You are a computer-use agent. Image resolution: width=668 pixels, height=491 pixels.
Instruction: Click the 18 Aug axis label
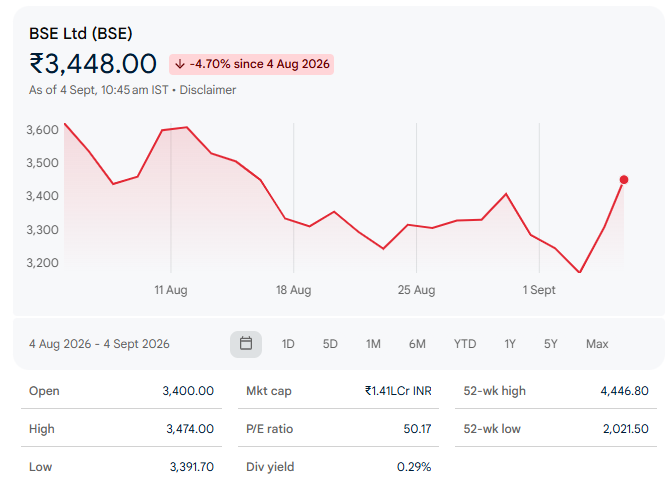pyautogui.click(x=294, y=290)
